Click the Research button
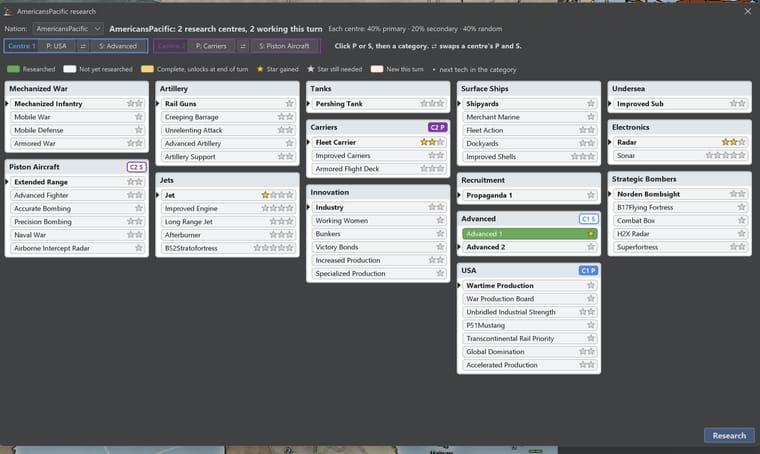The width and height of the screenshot is (760, 454). click(729, 435)
